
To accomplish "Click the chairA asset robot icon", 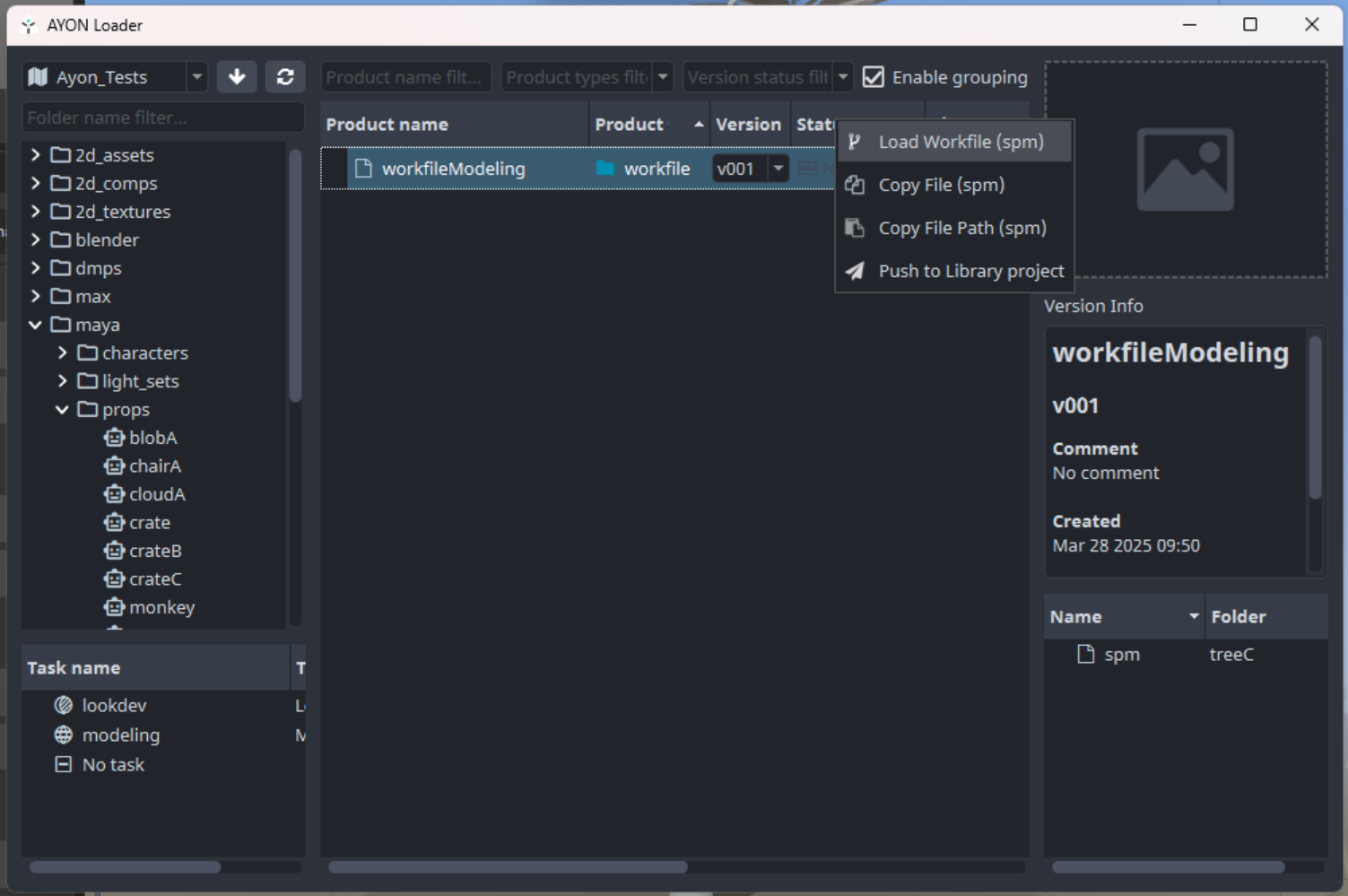I will [114, 466].
